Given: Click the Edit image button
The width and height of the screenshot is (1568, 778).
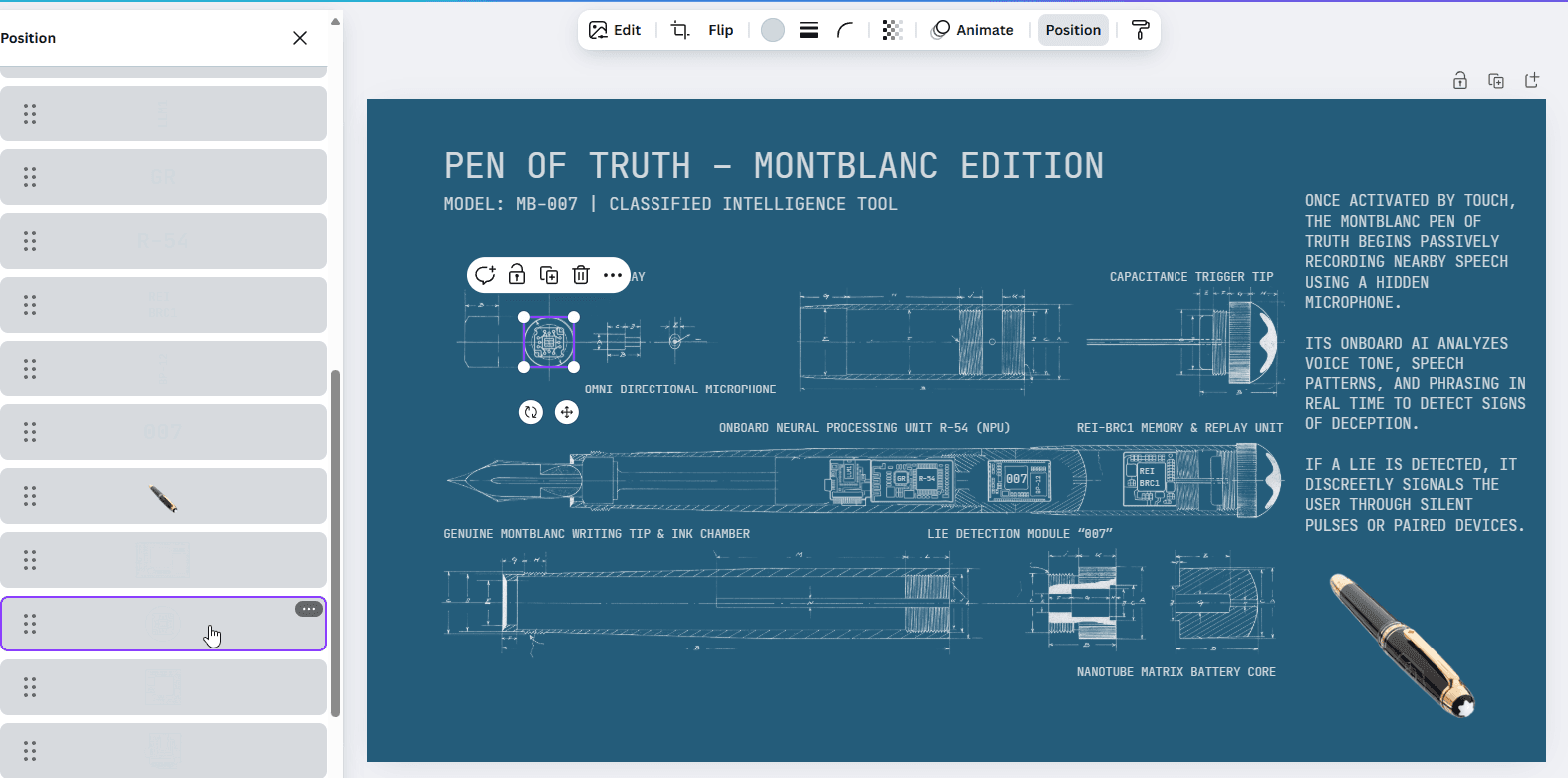Looking at the screenshot, I should tap(615, 30).
